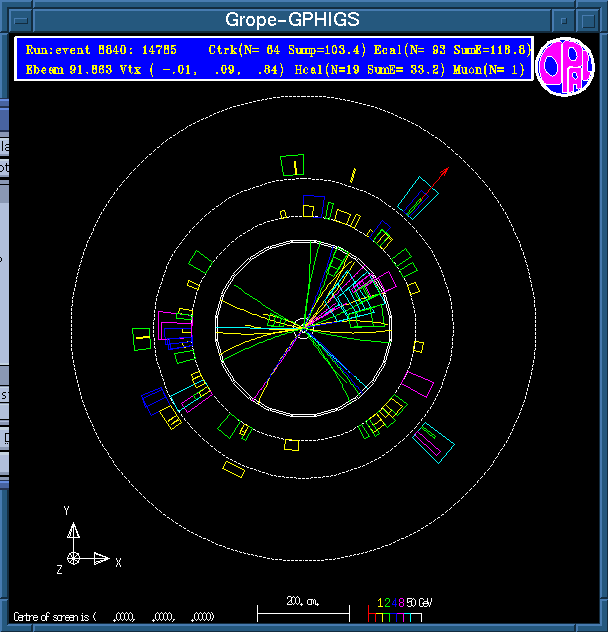The height and width of the screenshot is (632, 608).
Task: Maximize the Grope-GPHIGS window
Action: [589, 19]
